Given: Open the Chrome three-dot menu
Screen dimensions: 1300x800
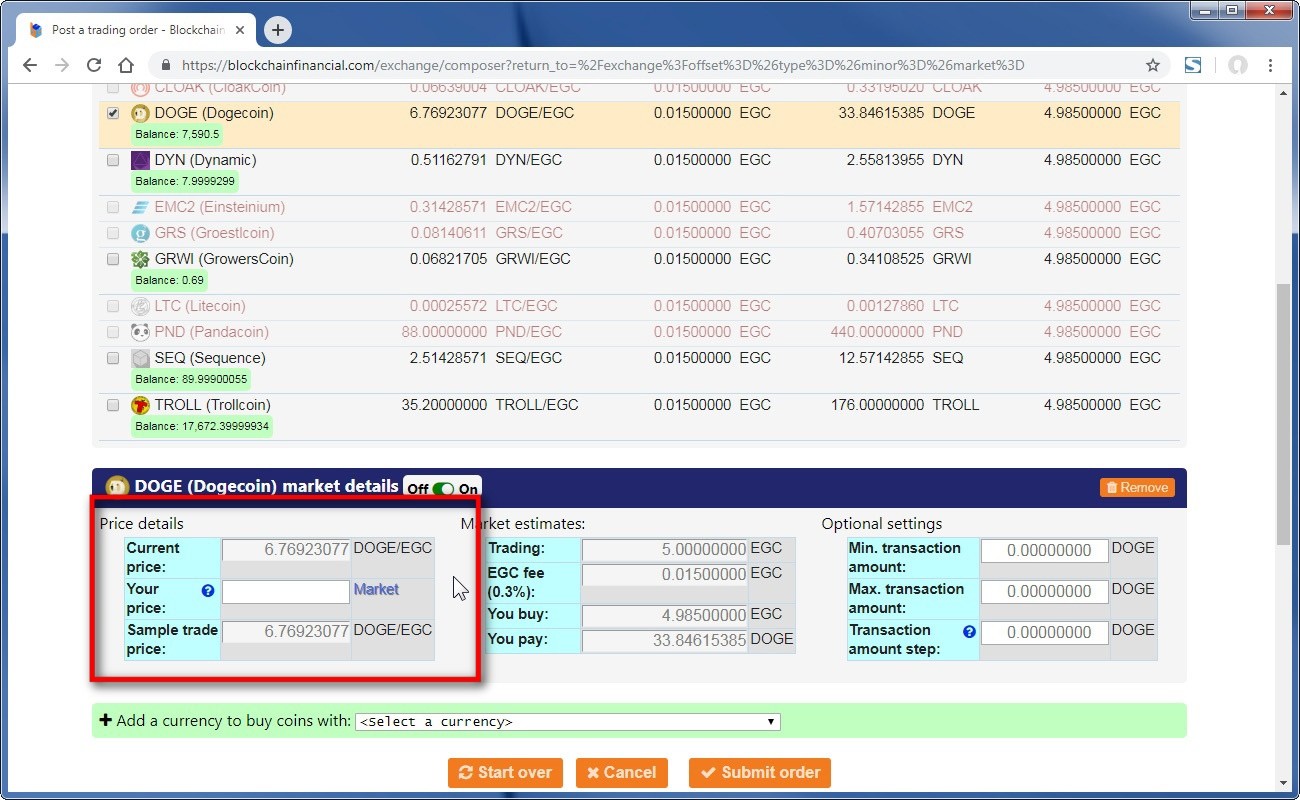Looking at the screenshot, I should point(1270,65).
